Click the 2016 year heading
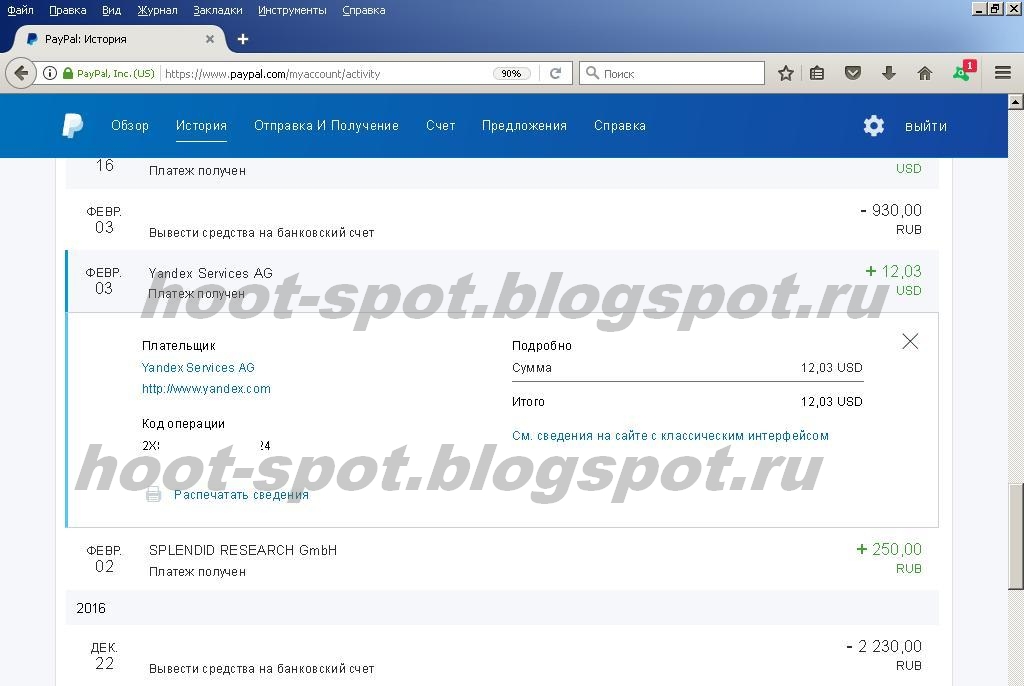Image resolution: width=1024 pixels, height=686 pixels. [91, 608]
